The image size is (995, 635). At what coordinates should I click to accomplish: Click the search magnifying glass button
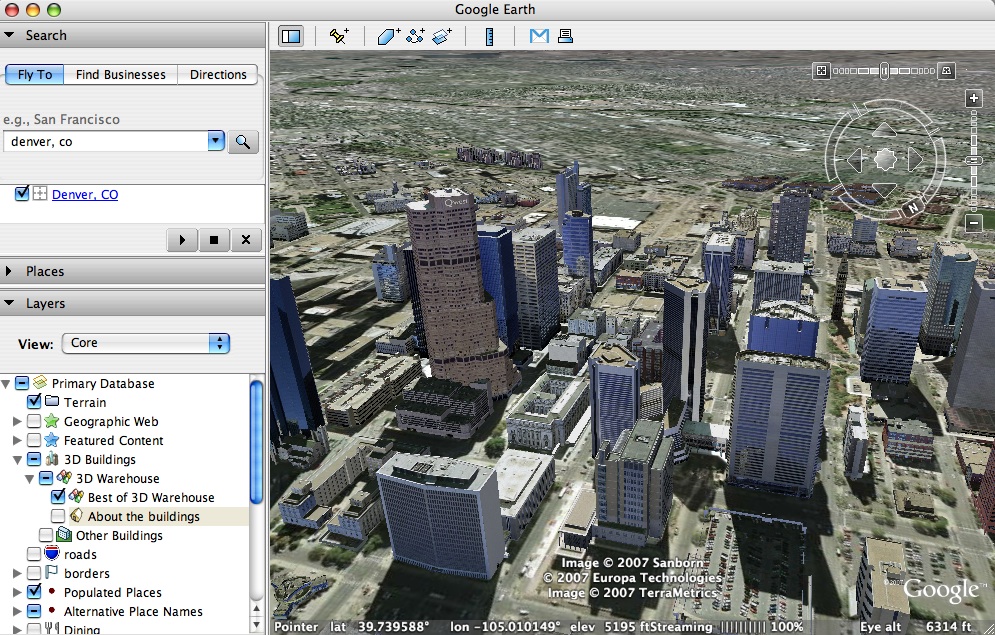coord(242,141)
